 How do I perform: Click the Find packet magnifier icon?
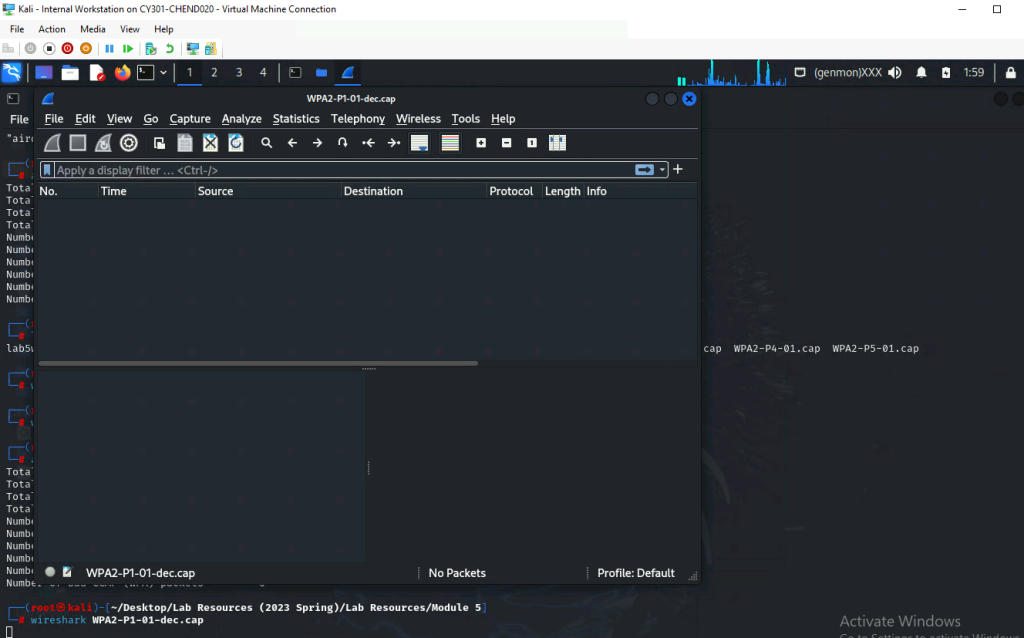[267, 143]
